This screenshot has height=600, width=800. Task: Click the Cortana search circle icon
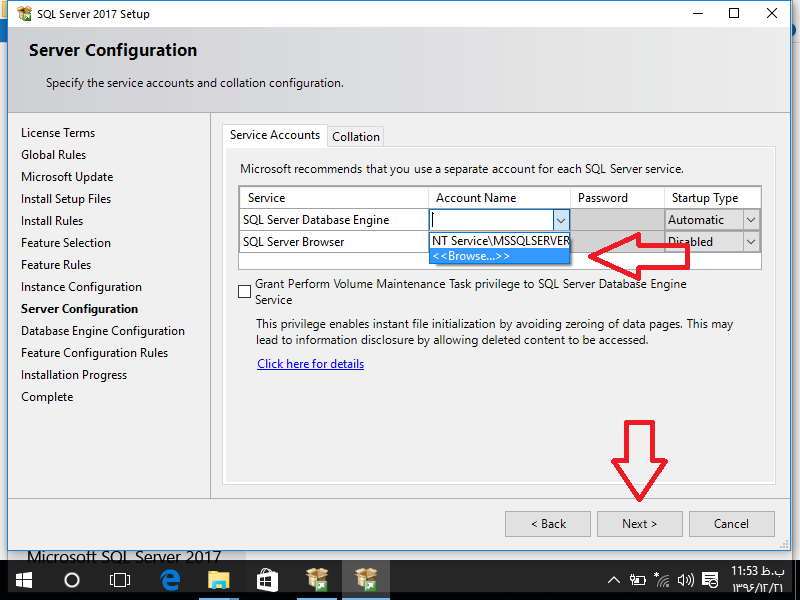point(72,580)
